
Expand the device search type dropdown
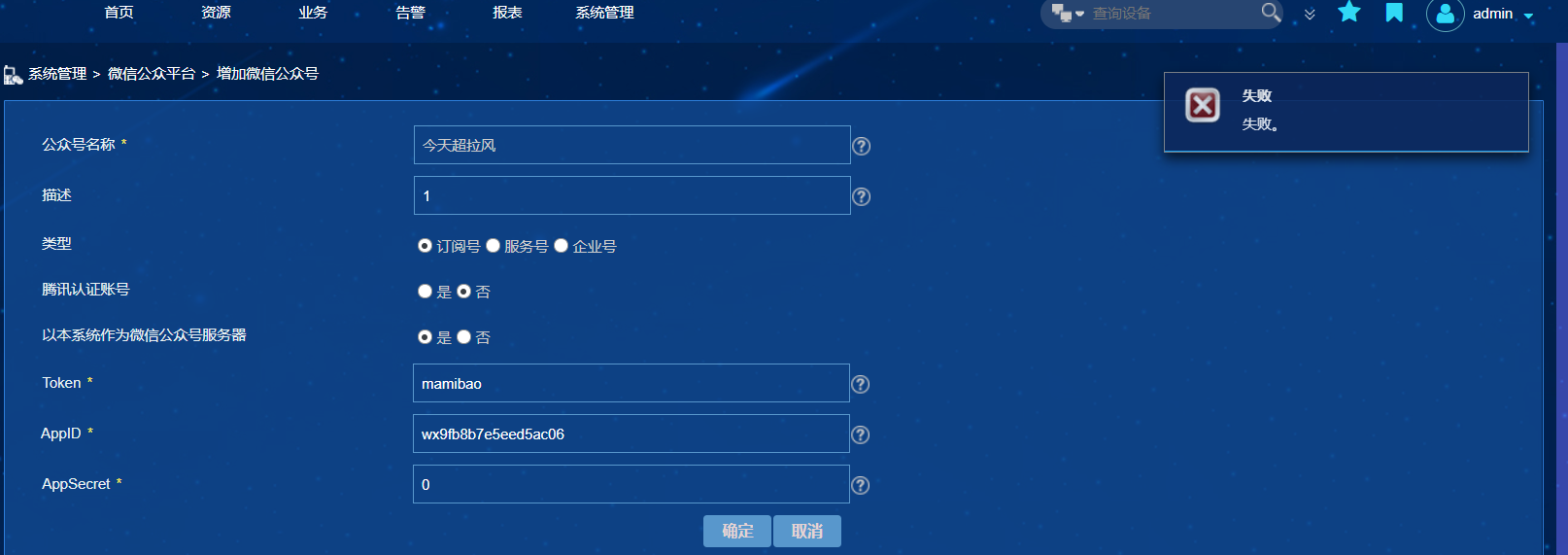[1068, 14]
